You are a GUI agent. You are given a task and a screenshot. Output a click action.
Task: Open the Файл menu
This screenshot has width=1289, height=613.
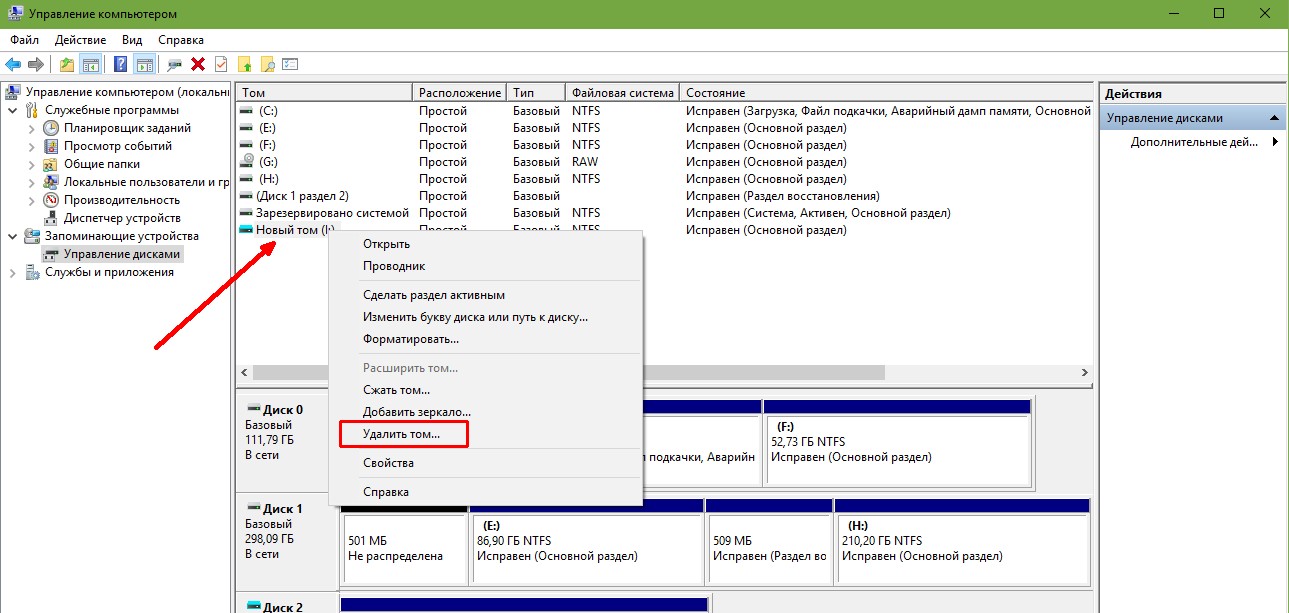(x=25, y=40)
